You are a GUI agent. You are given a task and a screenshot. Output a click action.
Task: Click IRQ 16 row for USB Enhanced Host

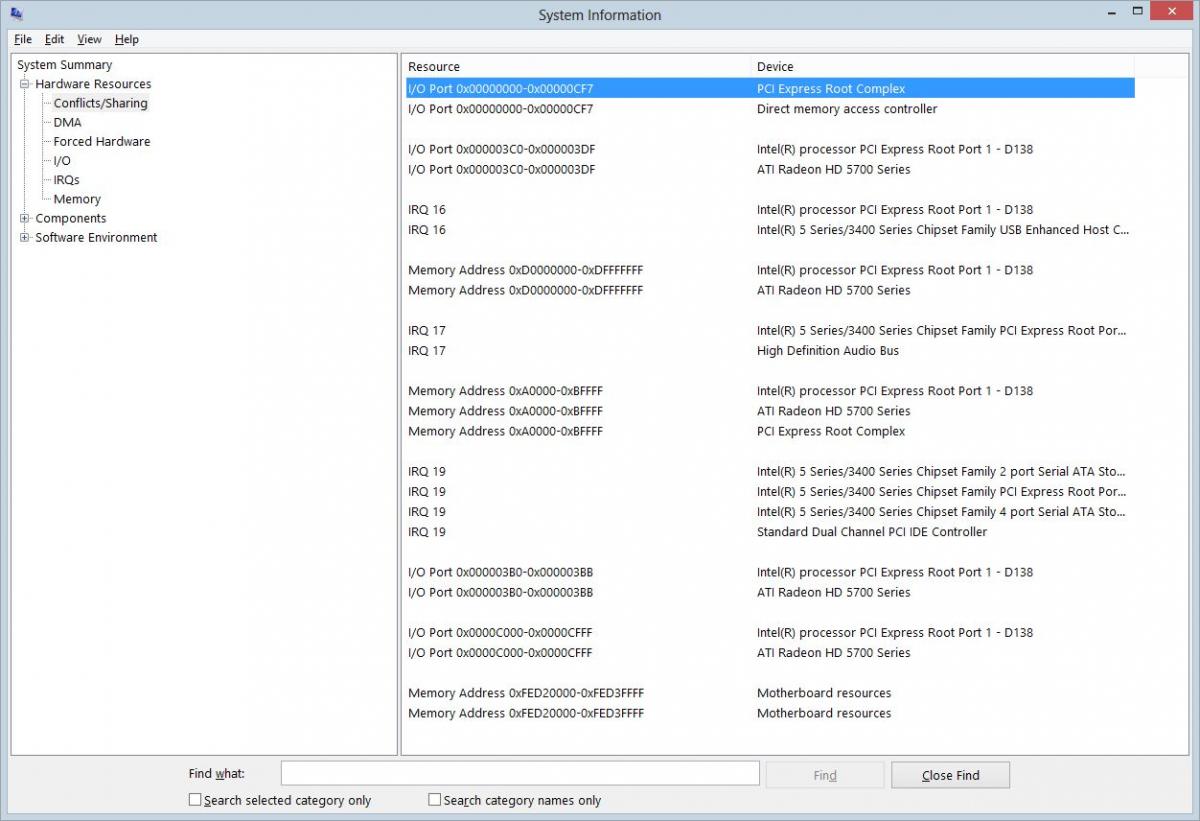[769, 230]
